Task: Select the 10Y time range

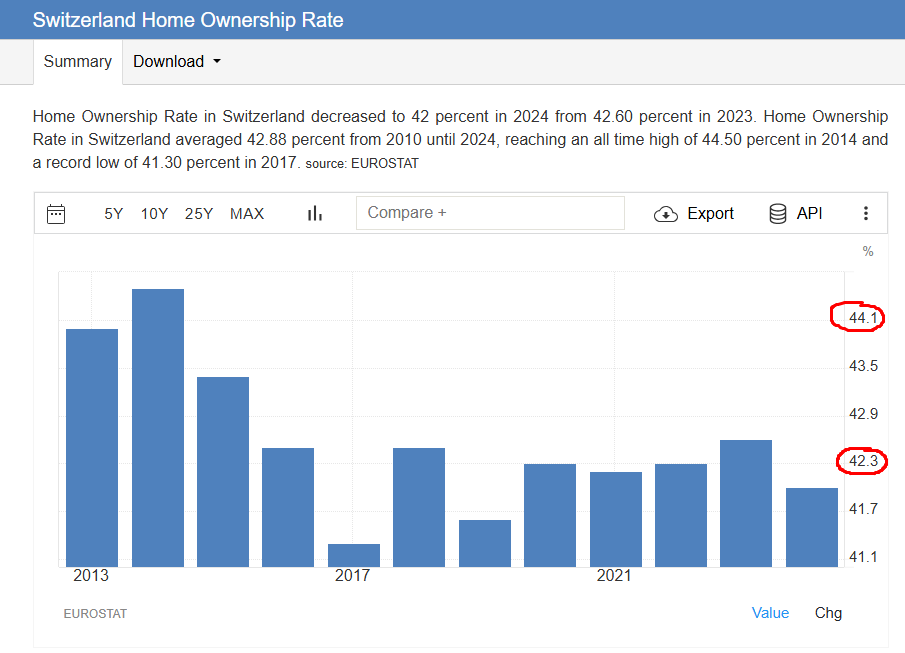Action: pos(154,214)
